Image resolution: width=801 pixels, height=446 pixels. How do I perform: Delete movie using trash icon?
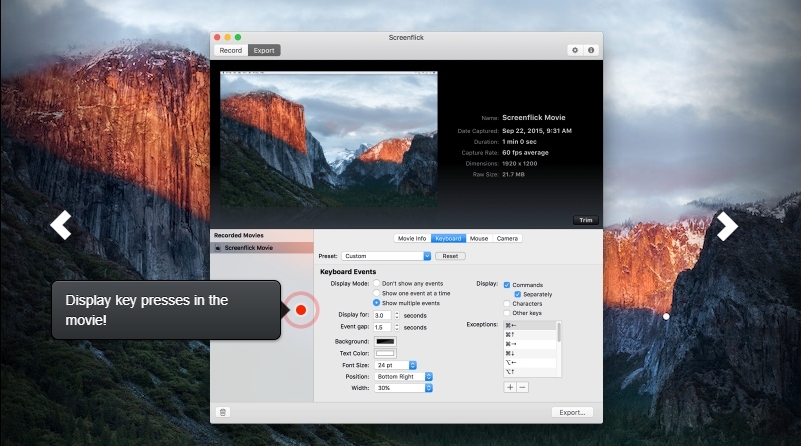click(x=223, y=412)
